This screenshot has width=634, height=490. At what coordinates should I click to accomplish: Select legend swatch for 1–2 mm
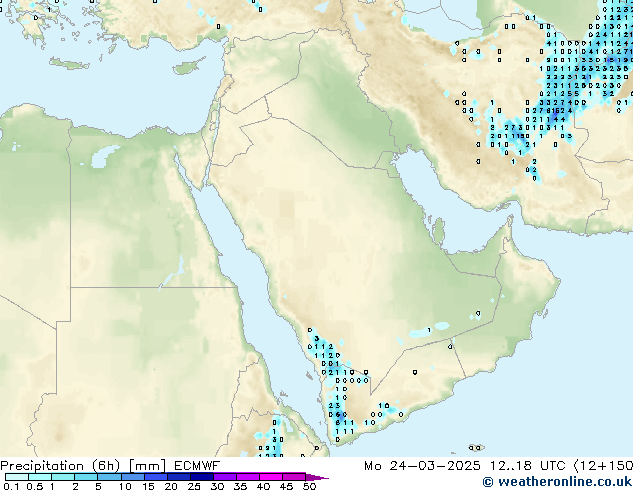63,477
